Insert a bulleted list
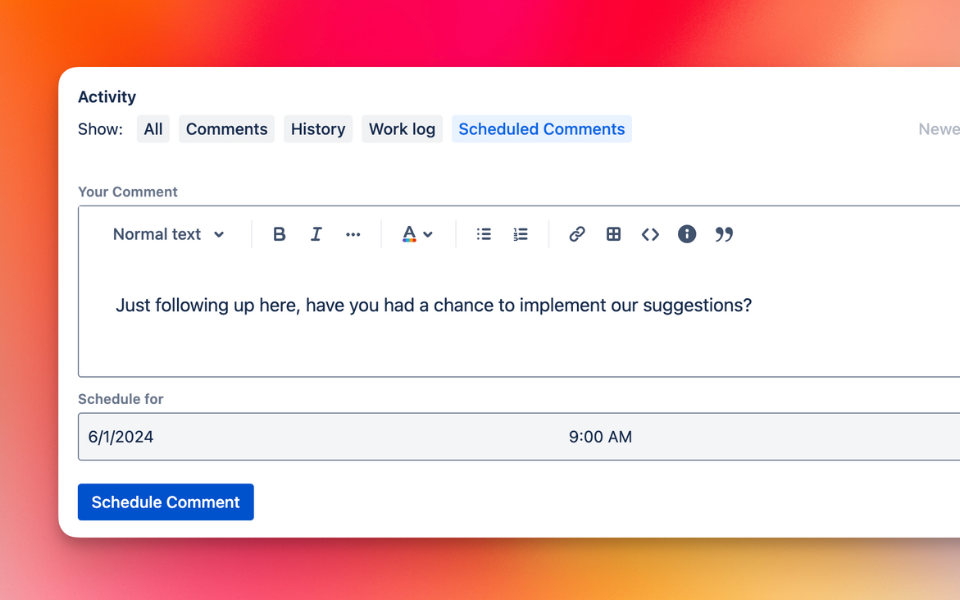This screenshot has width=960, height=600. (484, 234)
